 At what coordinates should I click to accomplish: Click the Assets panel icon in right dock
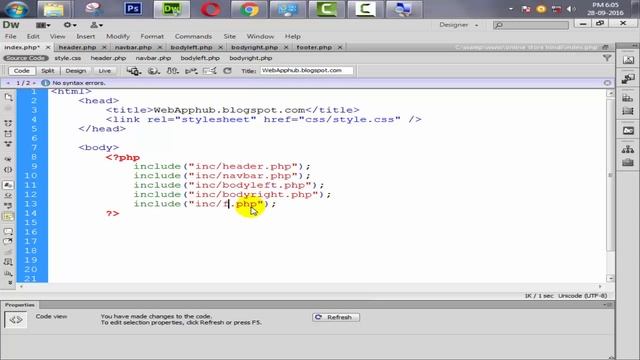tap(628, 162)
